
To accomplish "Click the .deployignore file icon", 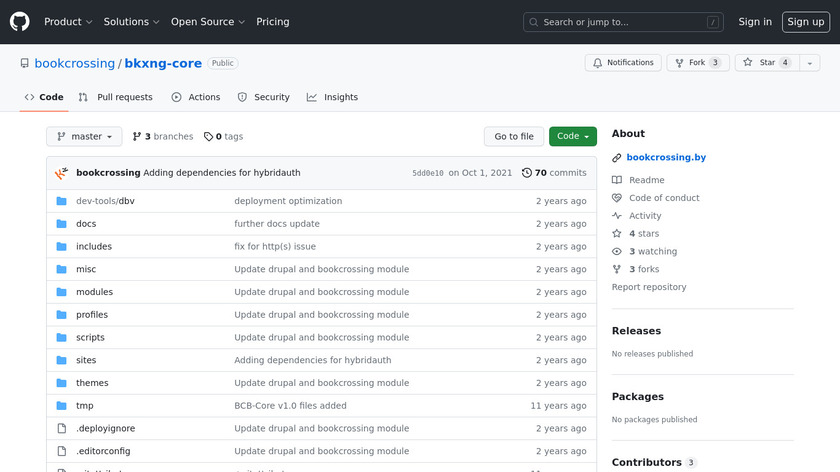I will coord(61,429).
